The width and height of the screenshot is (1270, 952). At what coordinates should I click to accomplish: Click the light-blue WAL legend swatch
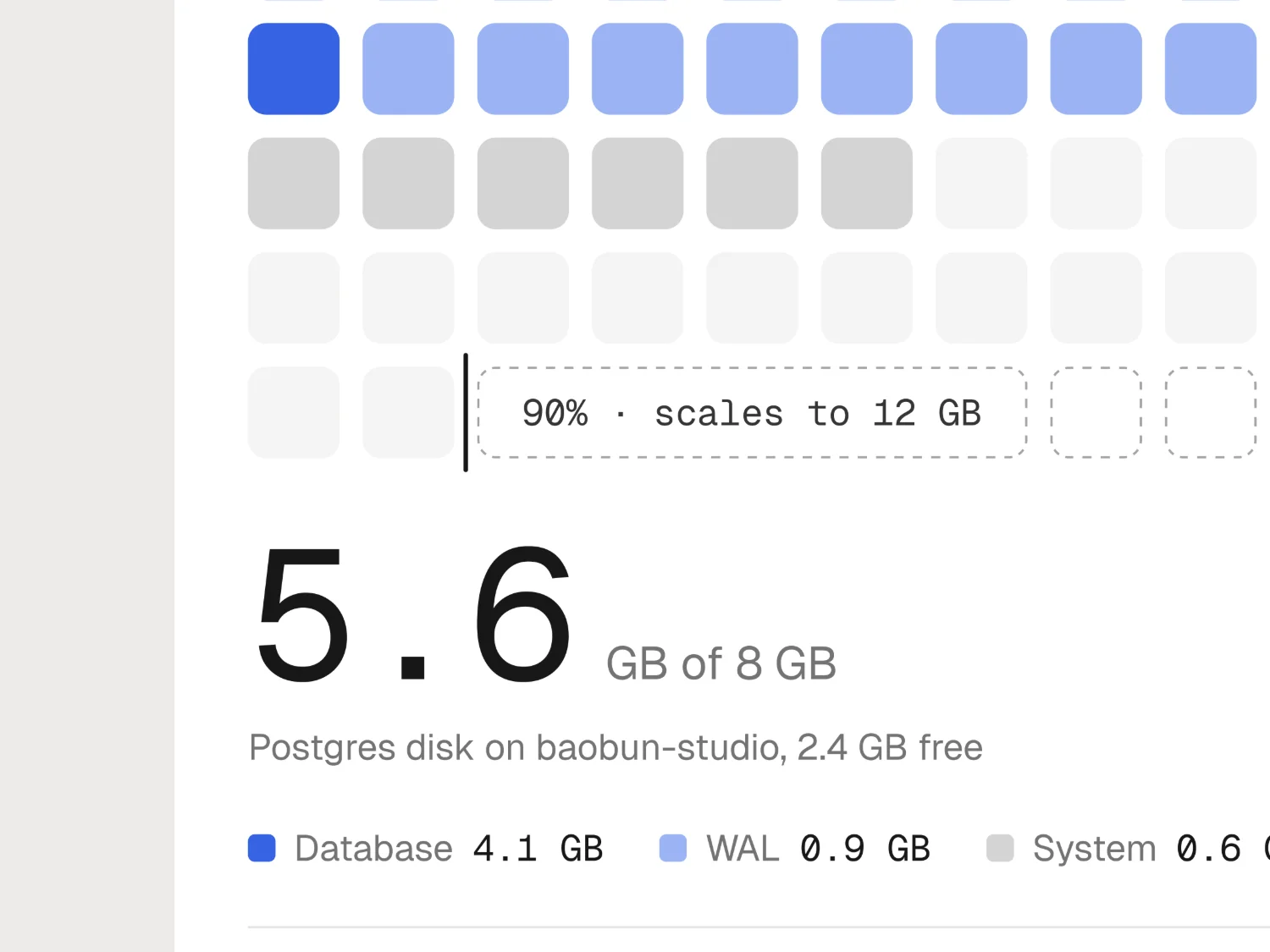pyautogui.click(x=673, y=848)
